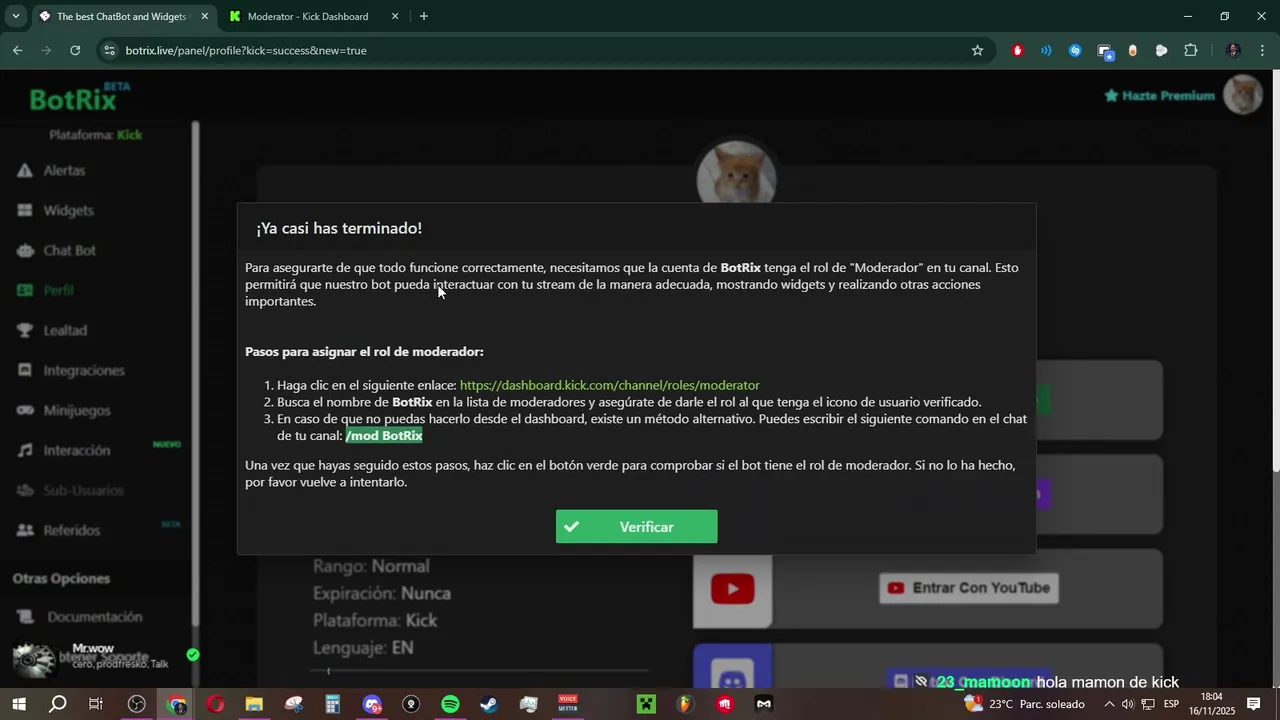Open the dashboard.kick.com moderator roles link
The image size is (1280, 720).
pyautogui.click(x=609, y=385)
